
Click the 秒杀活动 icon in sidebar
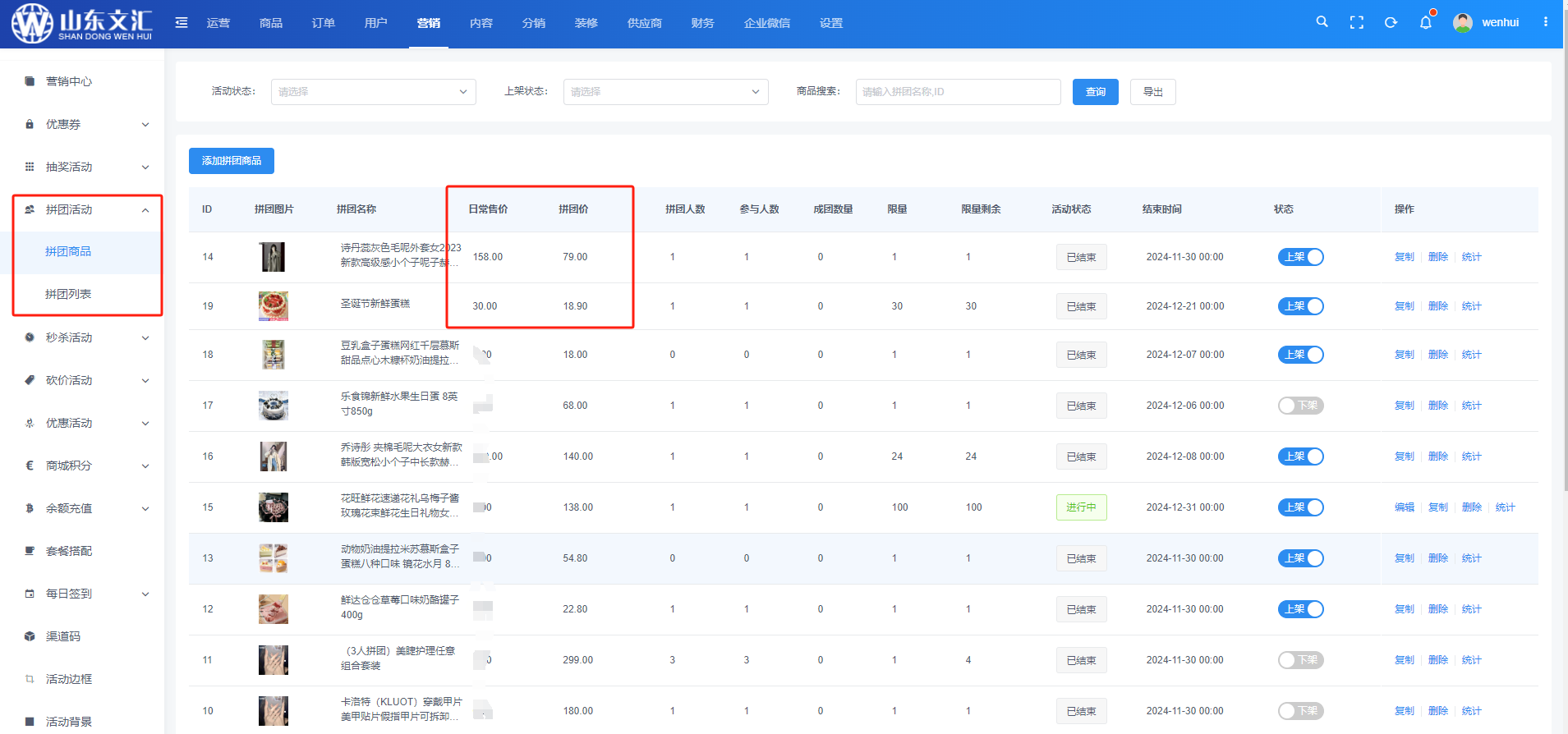(30, 337)
